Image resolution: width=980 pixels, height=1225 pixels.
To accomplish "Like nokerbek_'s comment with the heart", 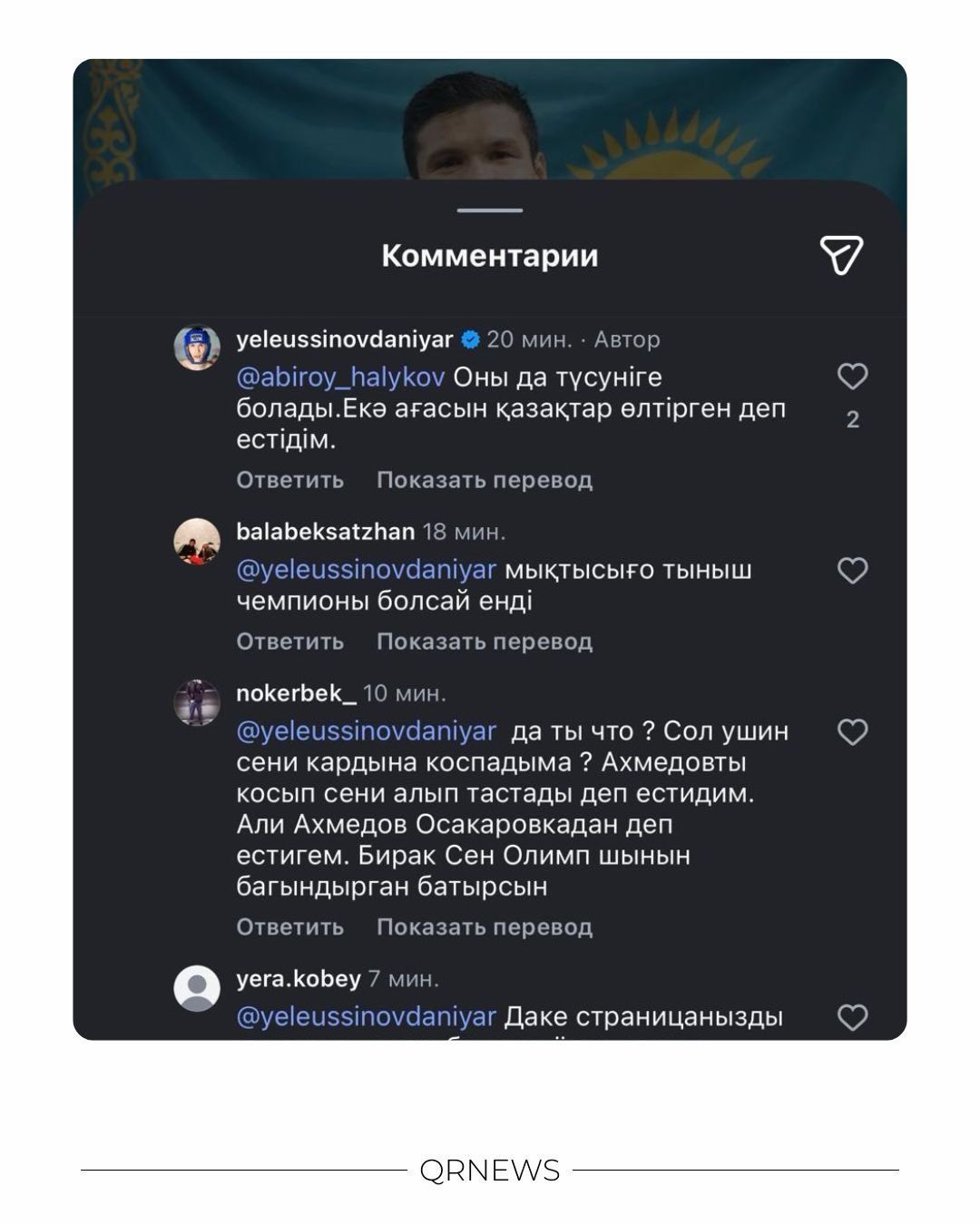I will point(852,732).
